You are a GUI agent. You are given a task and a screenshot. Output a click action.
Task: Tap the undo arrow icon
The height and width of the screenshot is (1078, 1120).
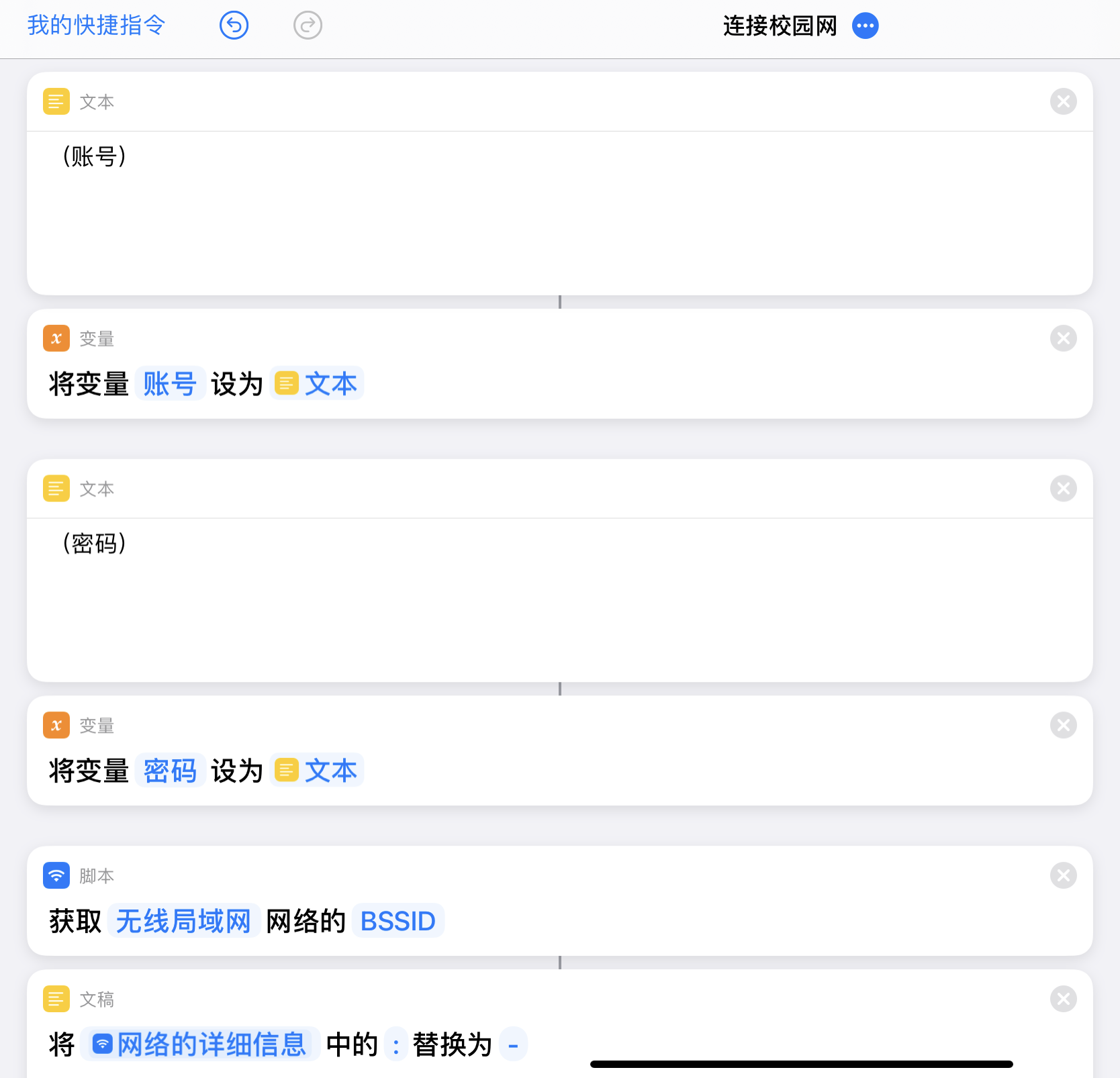coord(234,26)
